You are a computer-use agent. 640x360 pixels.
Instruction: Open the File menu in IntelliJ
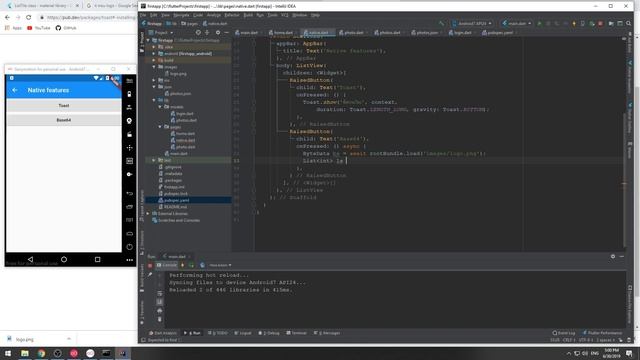tap(143, 15)
